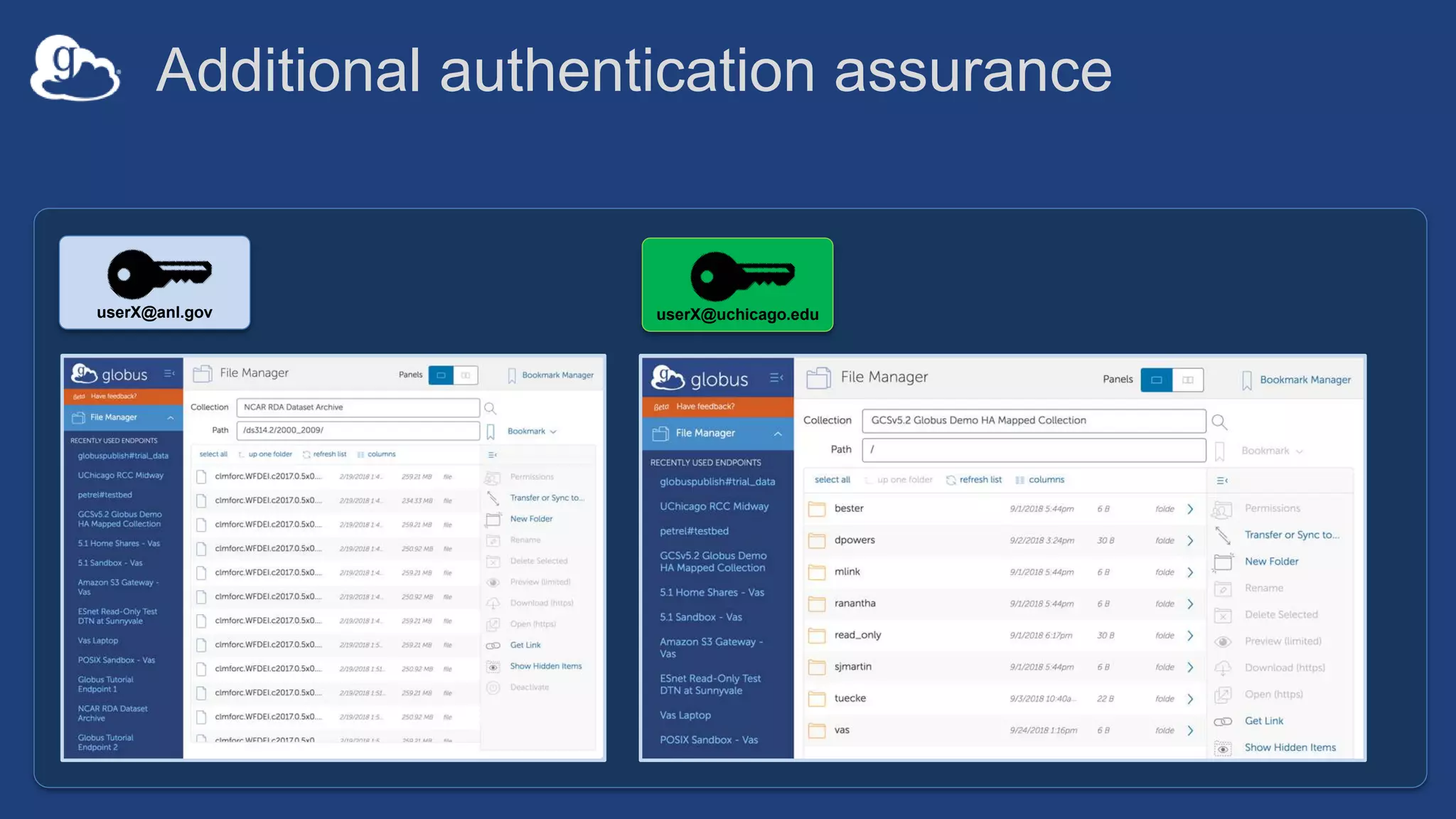The width and height of the screenshot is (1456, 819).
Task: Click bookmark icon next to right panel path
Action: point(1220,451)
